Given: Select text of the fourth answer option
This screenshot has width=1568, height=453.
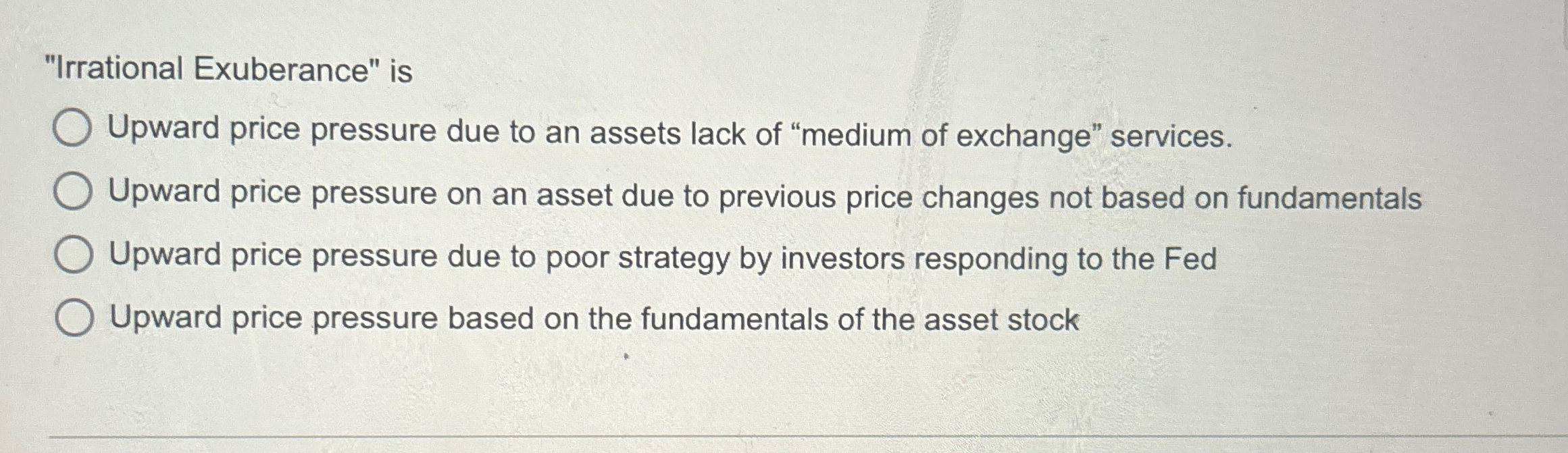Looking at the screenshot, I should [595, 317].
